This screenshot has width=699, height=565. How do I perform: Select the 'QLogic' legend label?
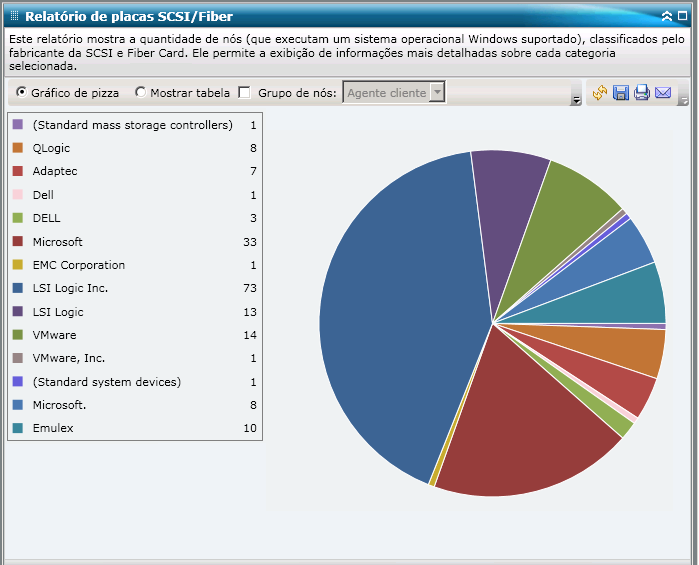click(51, 148)
